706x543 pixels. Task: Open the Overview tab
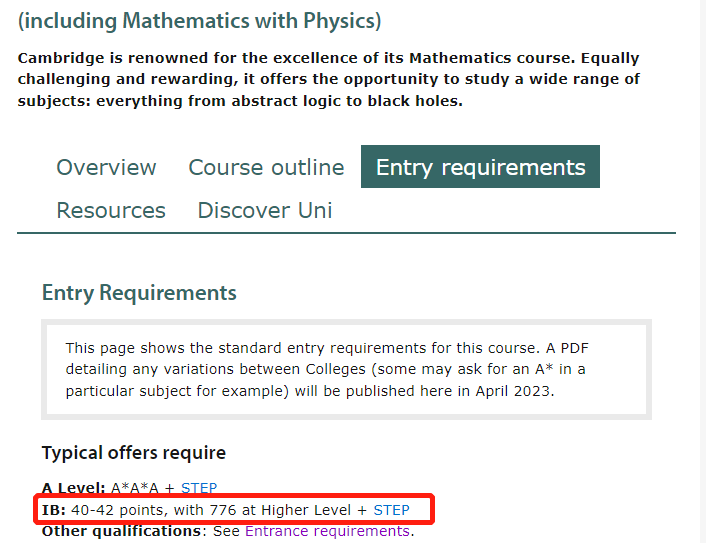pos(106,167)
